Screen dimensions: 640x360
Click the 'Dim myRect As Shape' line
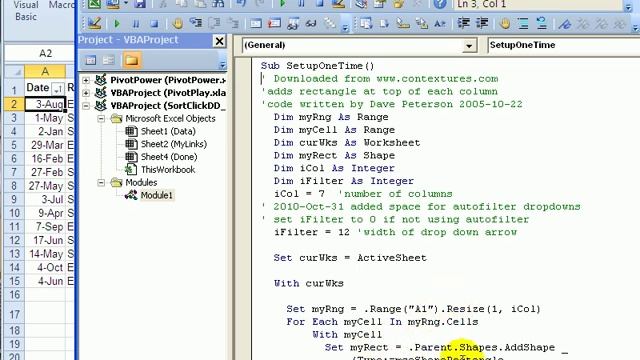(334, 156)
